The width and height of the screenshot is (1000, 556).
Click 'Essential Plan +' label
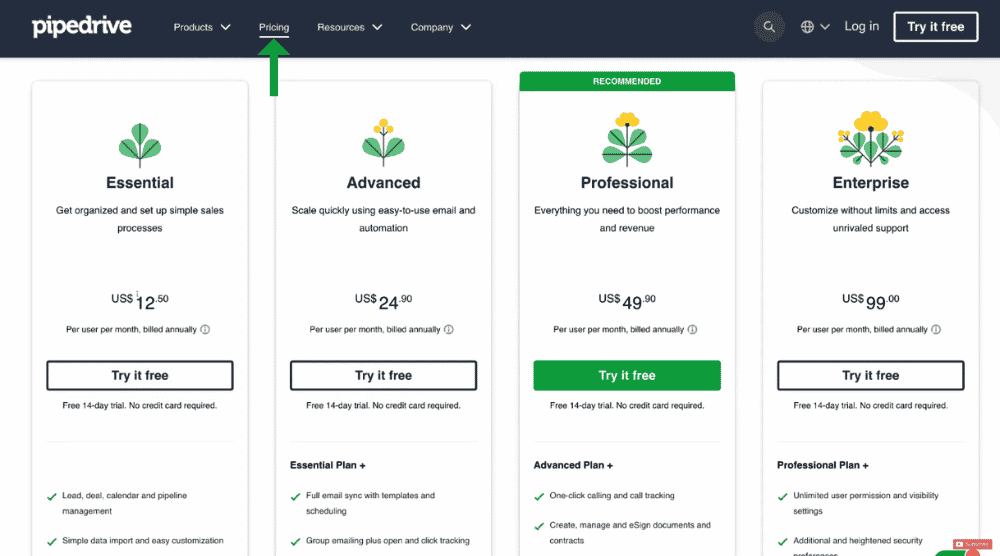pos(328,465)
